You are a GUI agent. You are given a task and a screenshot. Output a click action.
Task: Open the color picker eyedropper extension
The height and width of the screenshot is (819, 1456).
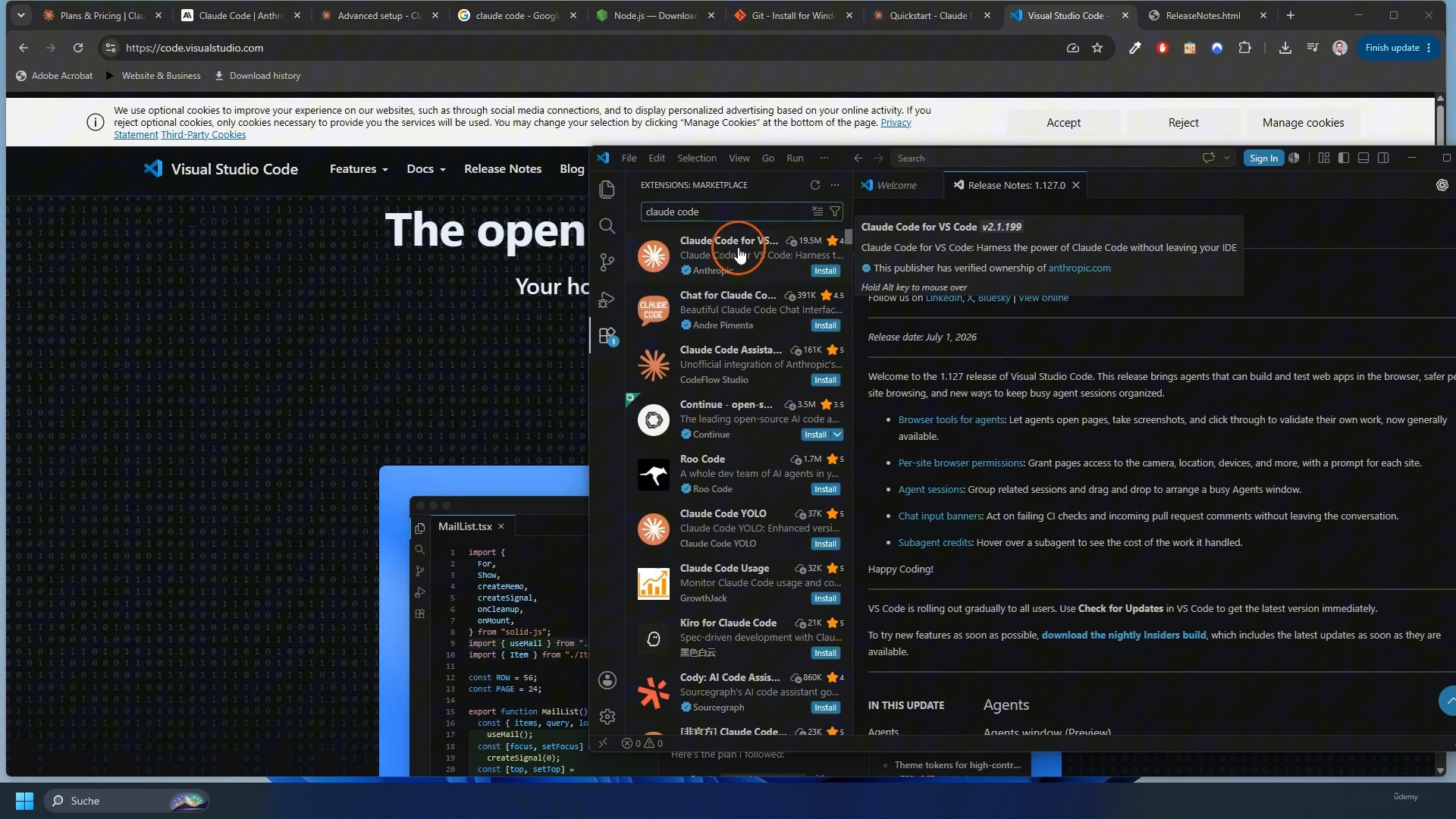[x=1135, y=48]
